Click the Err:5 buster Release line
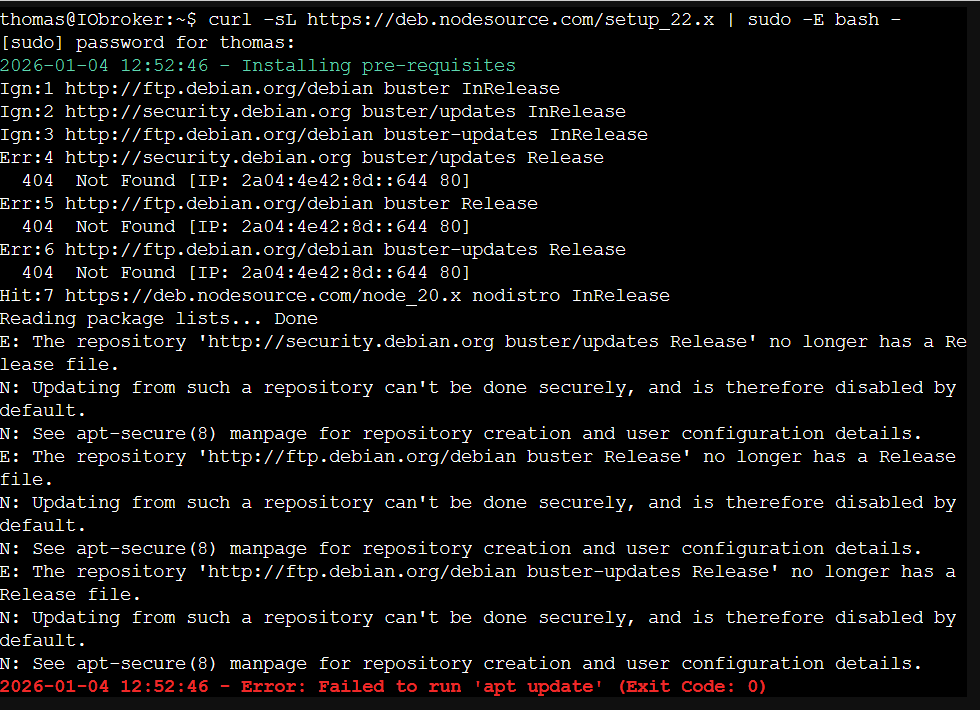The height and width of the screenshot is (710, 980). click(x=280, y=203)
